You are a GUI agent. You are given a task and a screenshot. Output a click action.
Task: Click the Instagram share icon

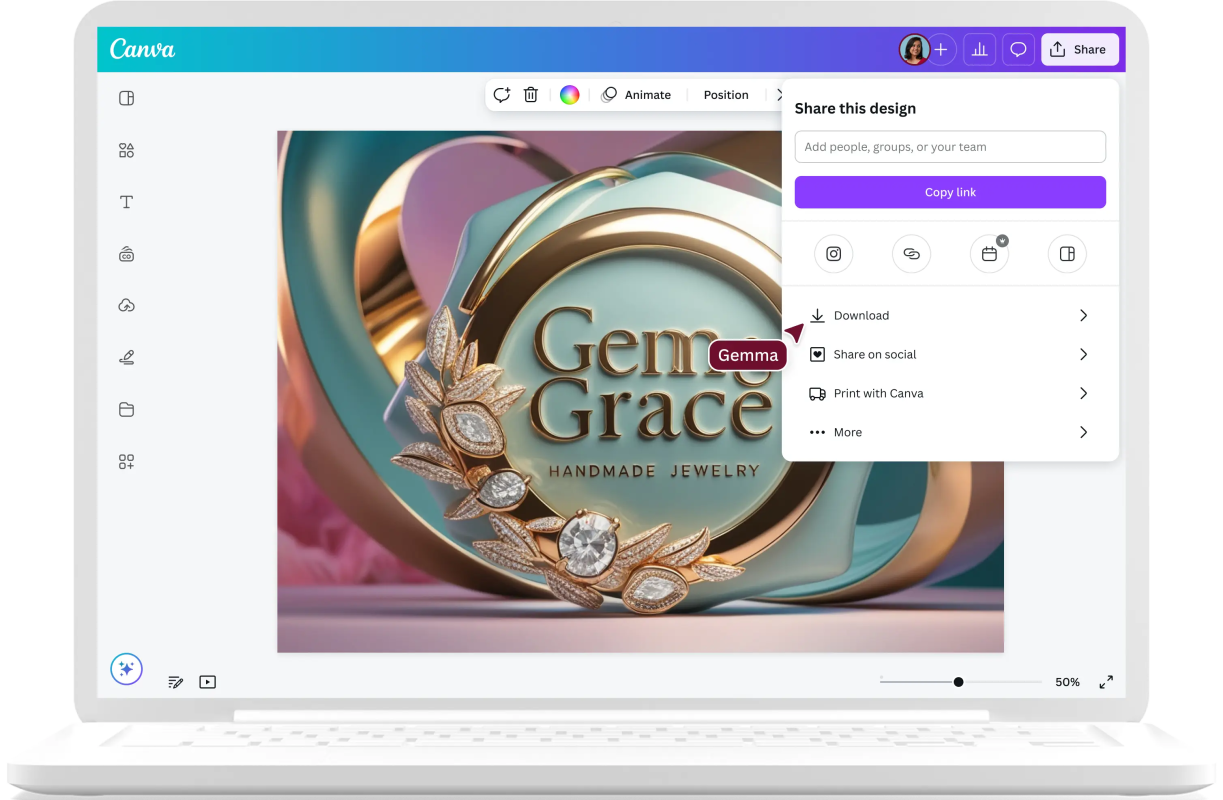(833, 254)
